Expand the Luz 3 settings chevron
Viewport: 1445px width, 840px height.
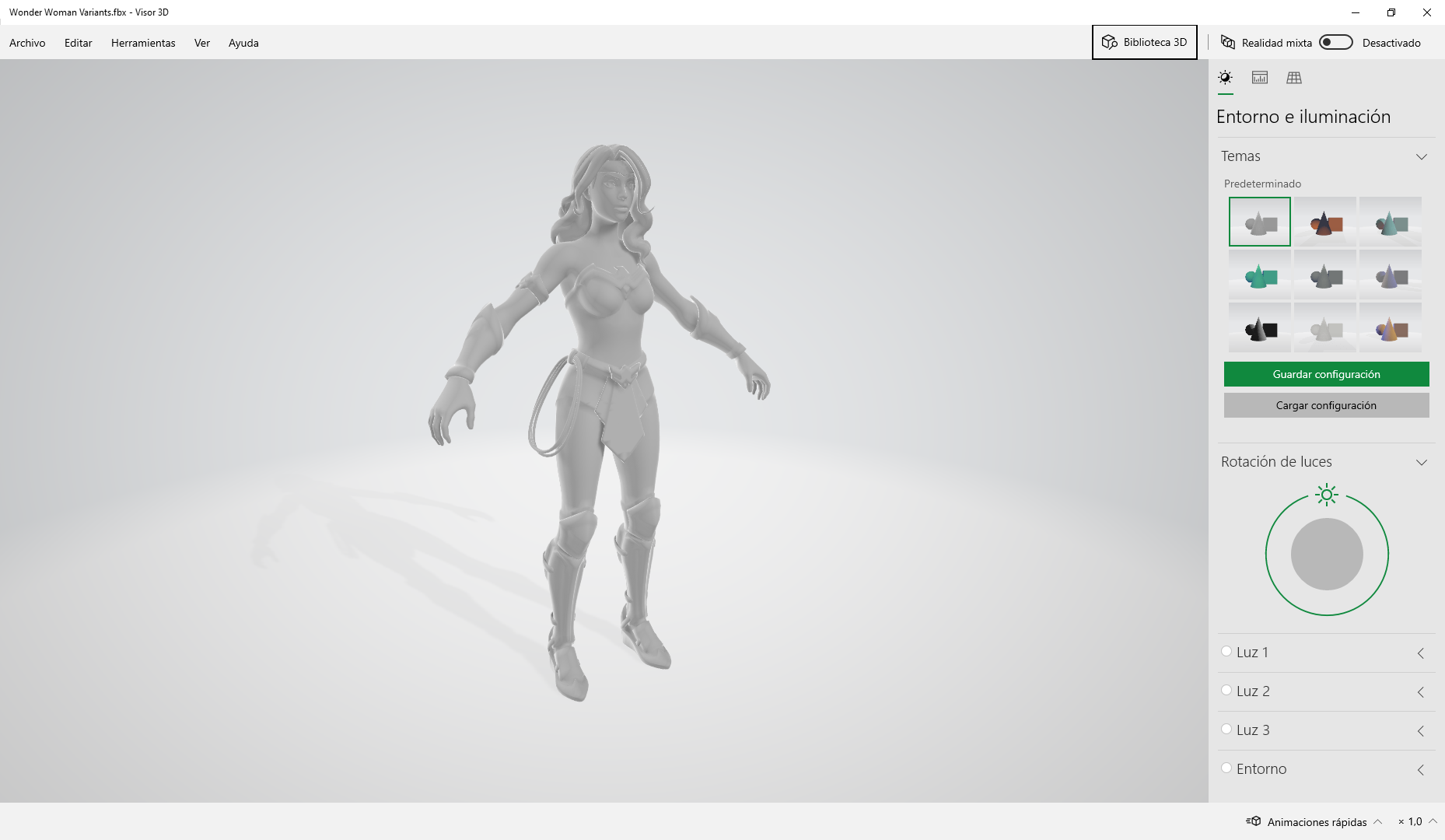[x=1421, y=731]
